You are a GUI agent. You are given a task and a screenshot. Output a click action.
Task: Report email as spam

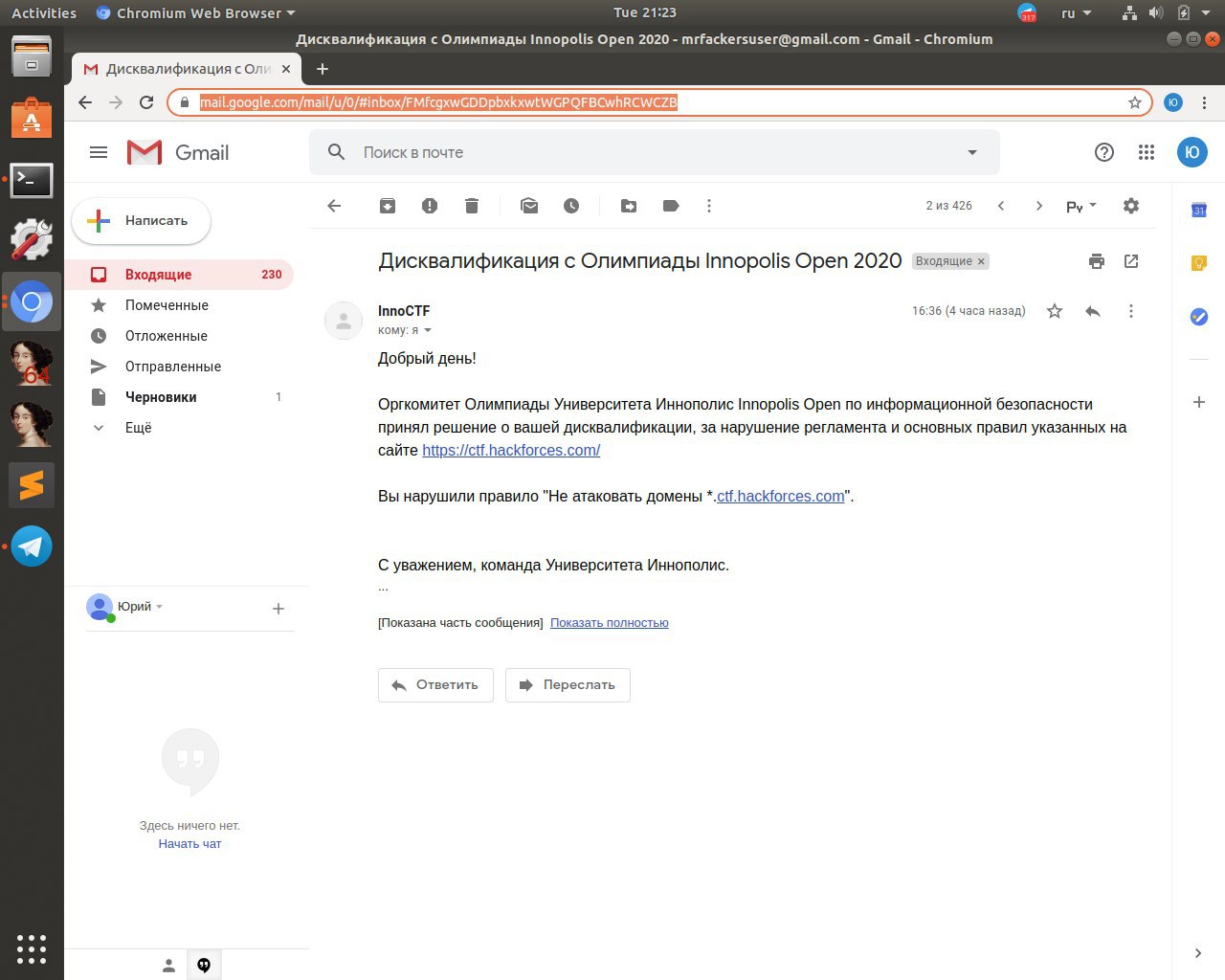pyautogui.click(x=430, y=206)
